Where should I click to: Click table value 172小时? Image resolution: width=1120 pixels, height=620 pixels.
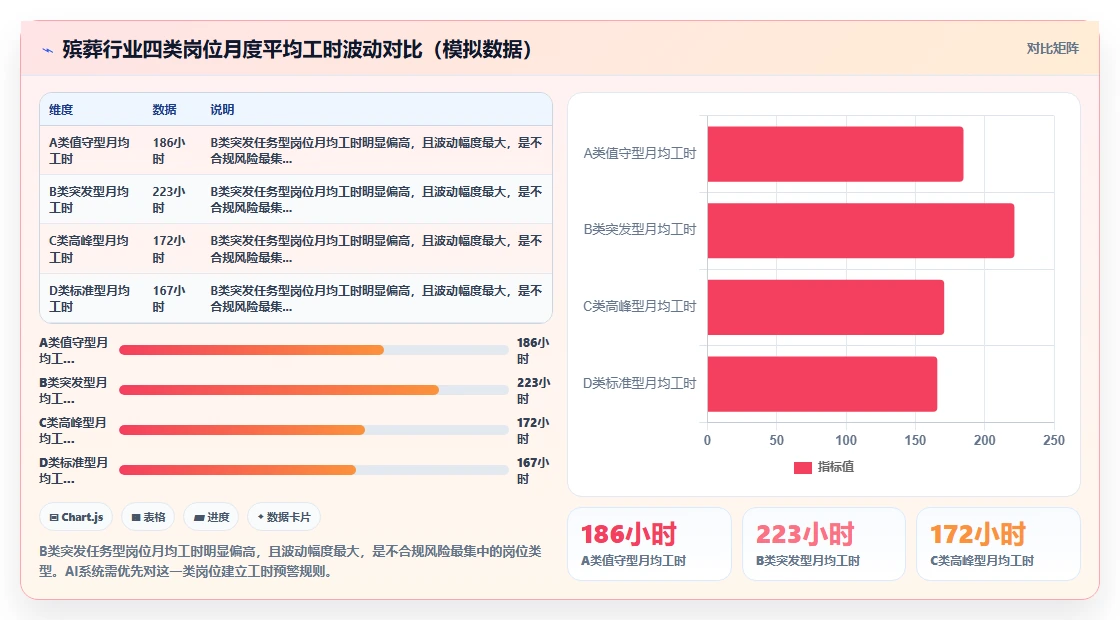[x=169, y=249]
